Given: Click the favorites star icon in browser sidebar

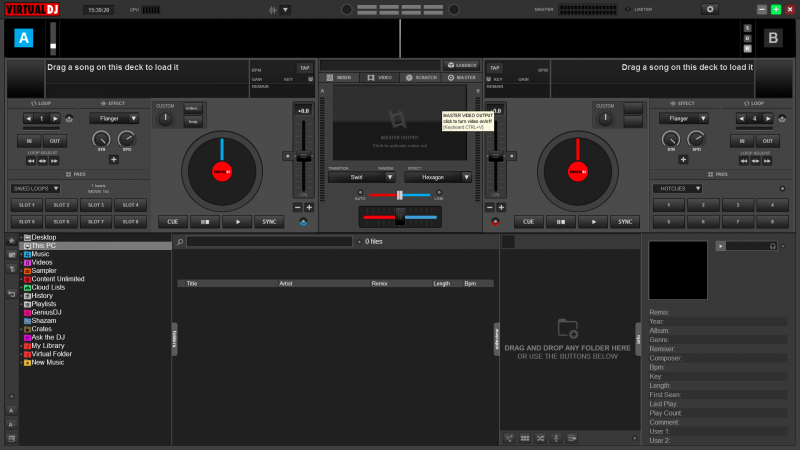Looking at the screenshot, I should point(11,241).
